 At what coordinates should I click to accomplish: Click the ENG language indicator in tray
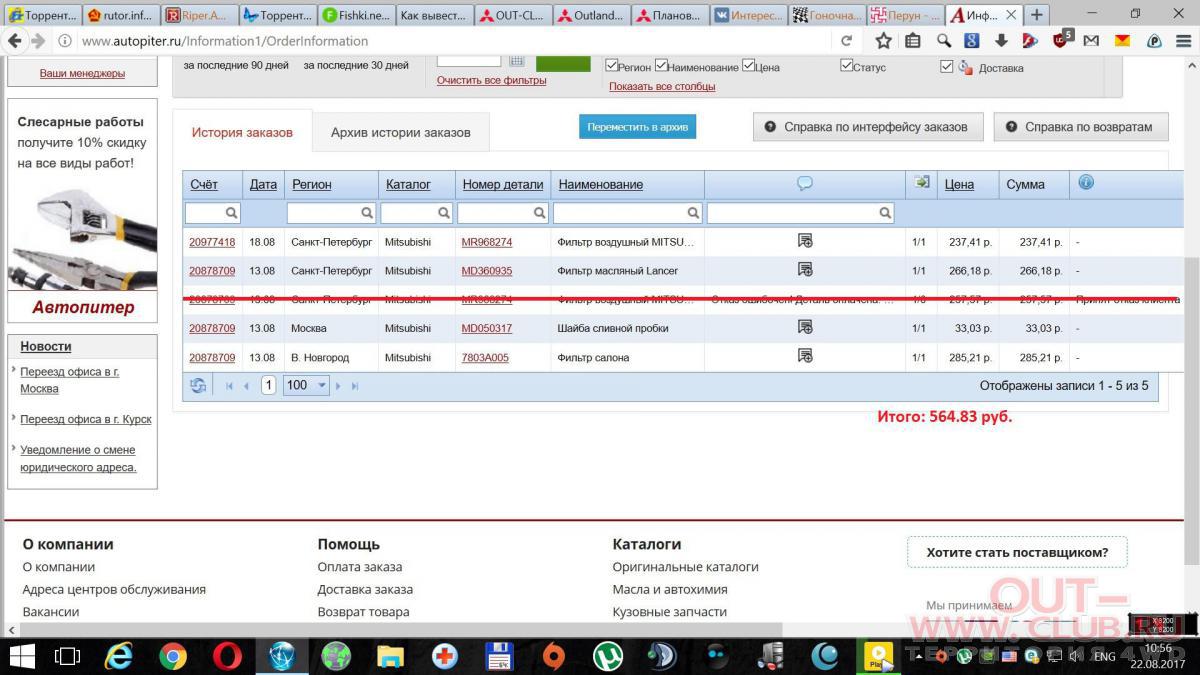(x=1105, y=657)
